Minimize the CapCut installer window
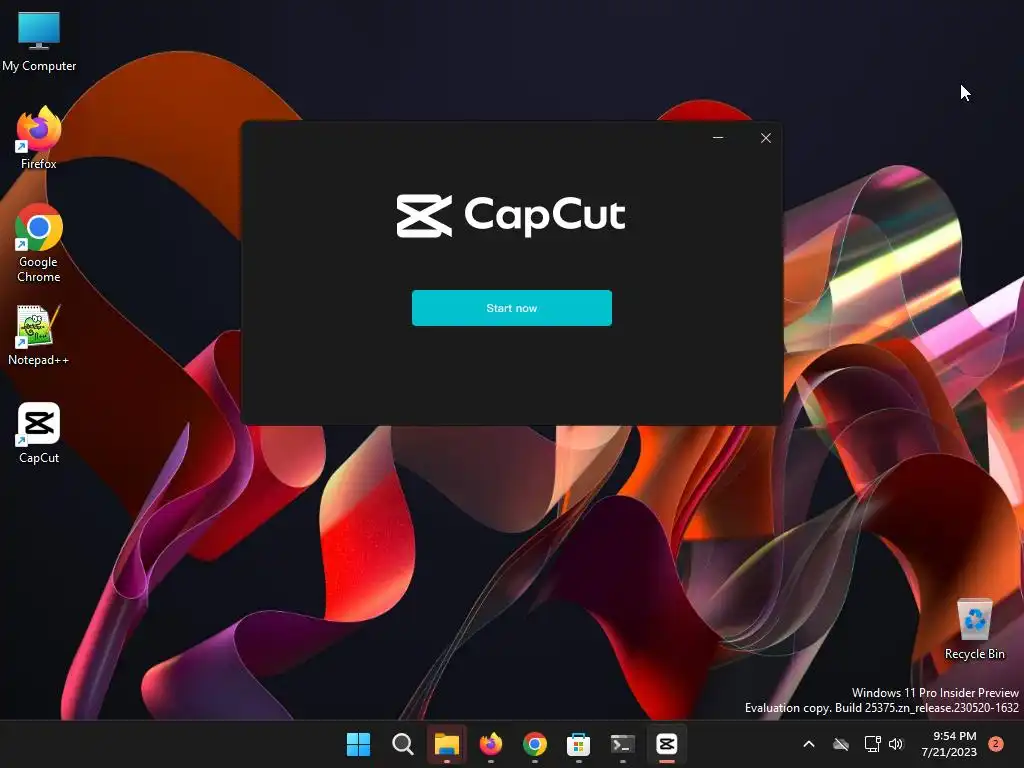 tap(718, 138)
